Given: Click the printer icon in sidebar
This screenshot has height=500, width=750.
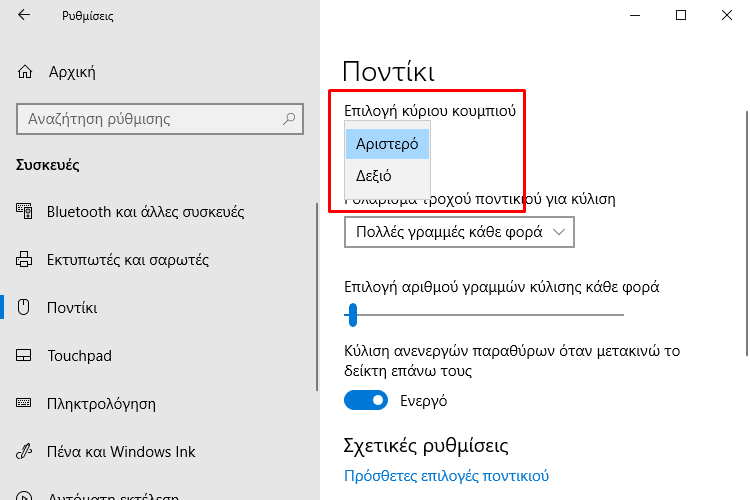Looking at the screenshot, I should (x=26, y=260).
